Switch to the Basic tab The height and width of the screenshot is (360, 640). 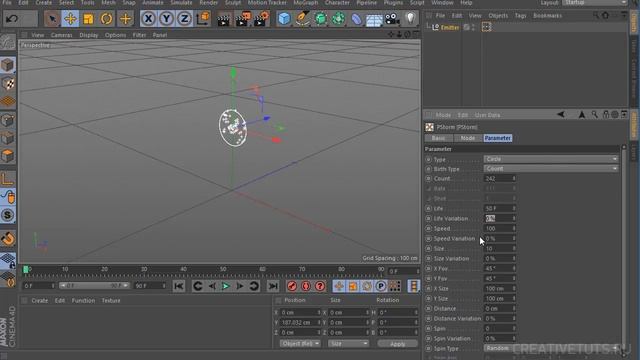pyautogui.click(x=439, y=138)
